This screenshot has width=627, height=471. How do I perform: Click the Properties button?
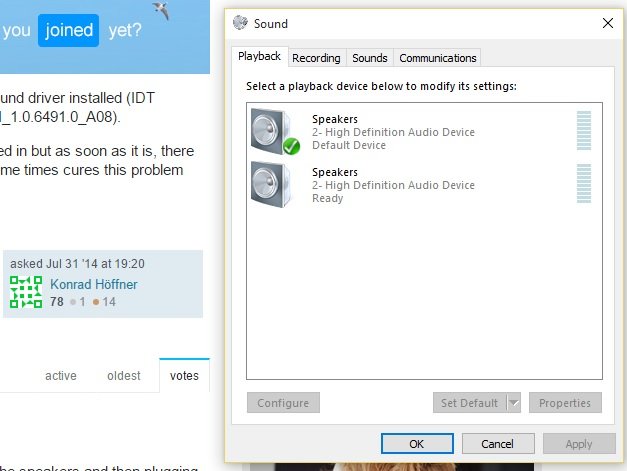565,403
